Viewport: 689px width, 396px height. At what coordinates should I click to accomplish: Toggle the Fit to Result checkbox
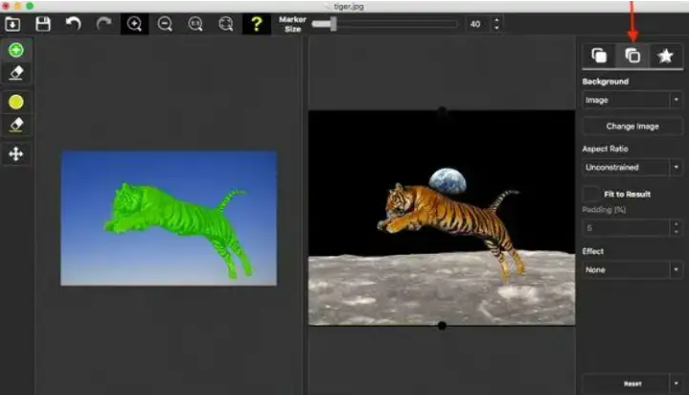pos(591,194)
